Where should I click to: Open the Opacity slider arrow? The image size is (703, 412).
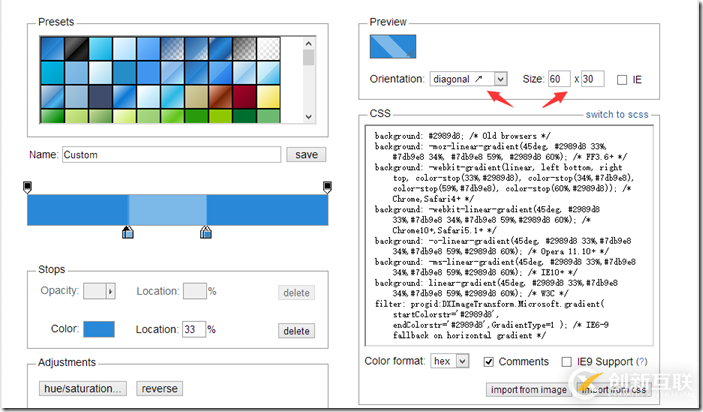pyautogui.click(x=111, y=291)
